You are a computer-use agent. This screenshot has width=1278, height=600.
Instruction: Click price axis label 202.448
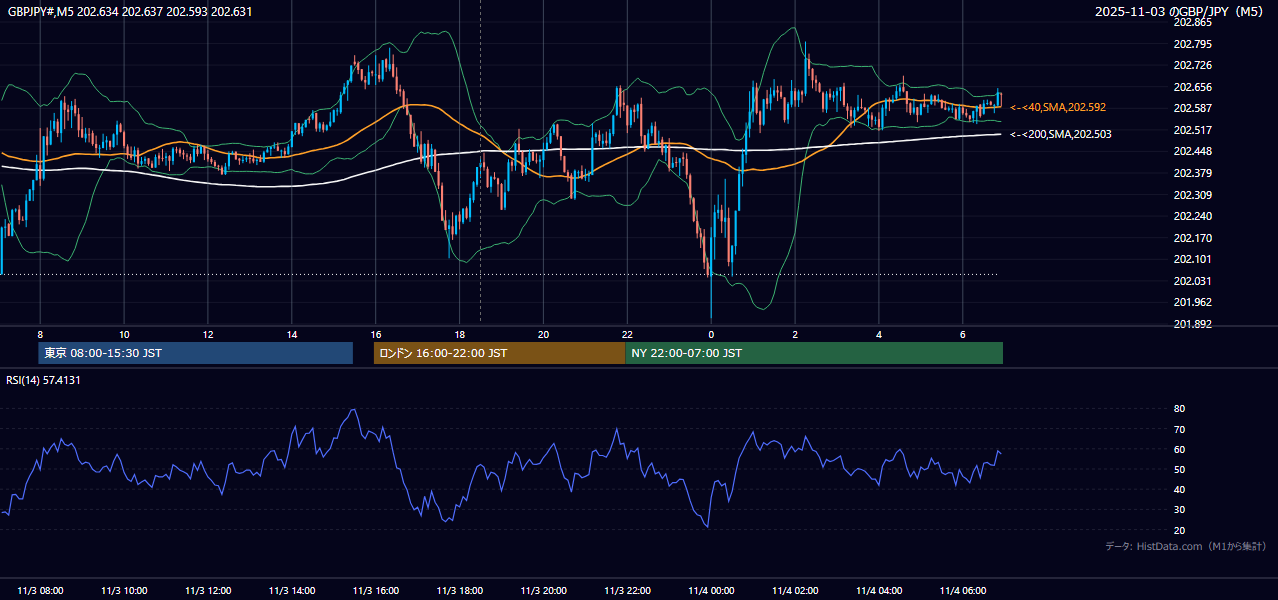1192,152
